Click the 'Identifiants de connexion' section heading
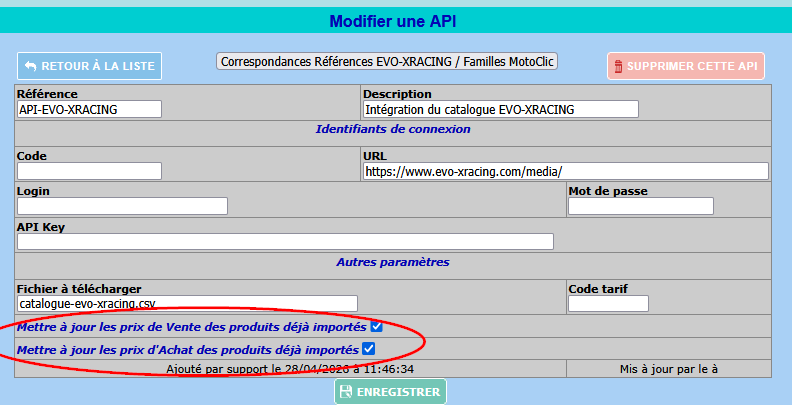Image resolution: width=792 pixels, height=405 pixels. click(x=392, y=129)
